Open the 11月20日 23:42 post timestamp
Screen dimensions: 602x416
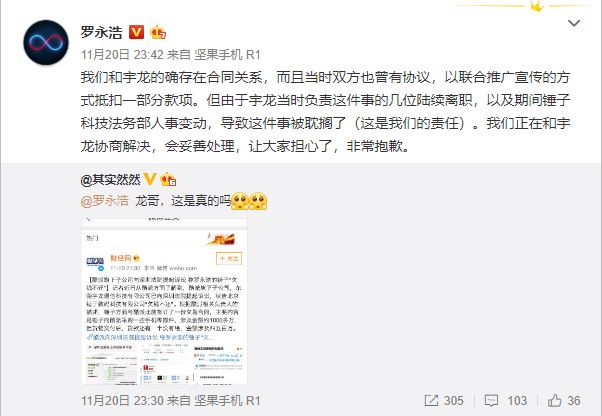[122, 54]
